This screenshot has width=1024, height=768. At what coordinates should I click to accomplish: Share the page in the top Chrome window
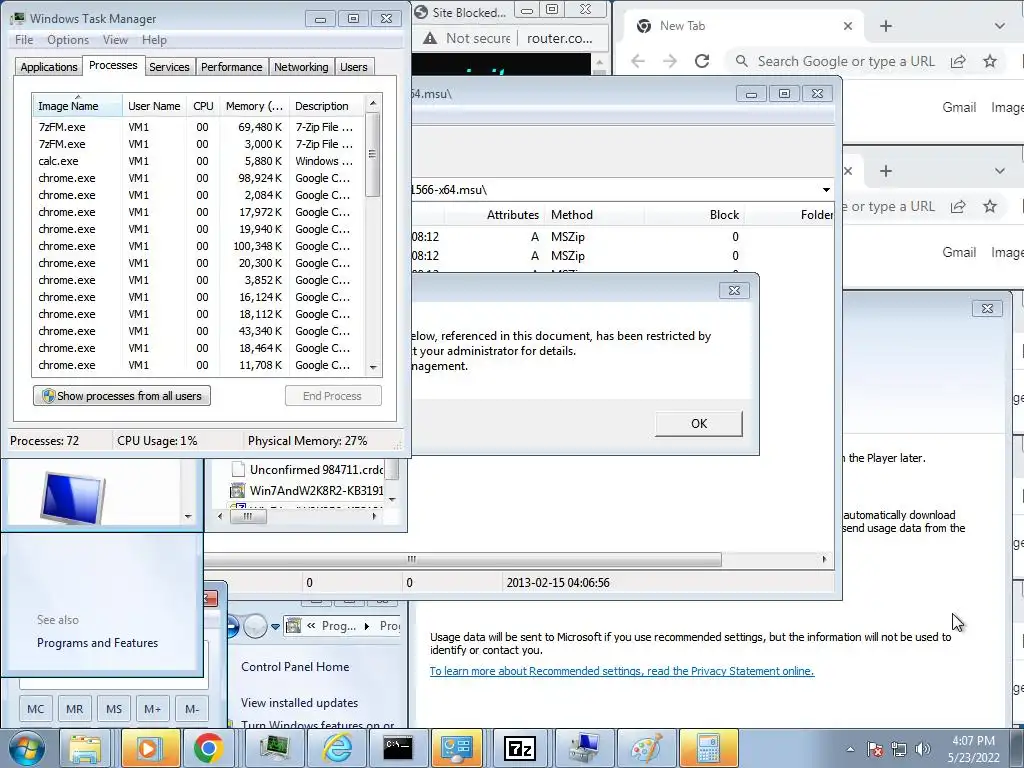[x=958, y=61]
